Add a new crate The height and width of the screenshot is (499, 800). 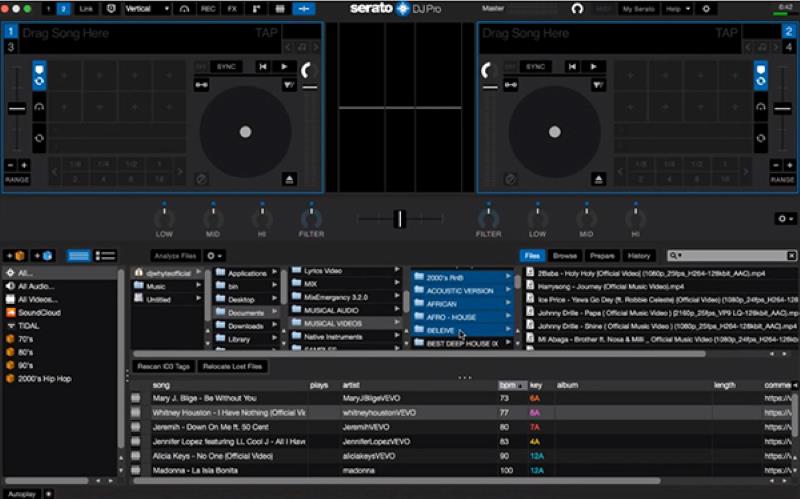(x=15, y=256)
